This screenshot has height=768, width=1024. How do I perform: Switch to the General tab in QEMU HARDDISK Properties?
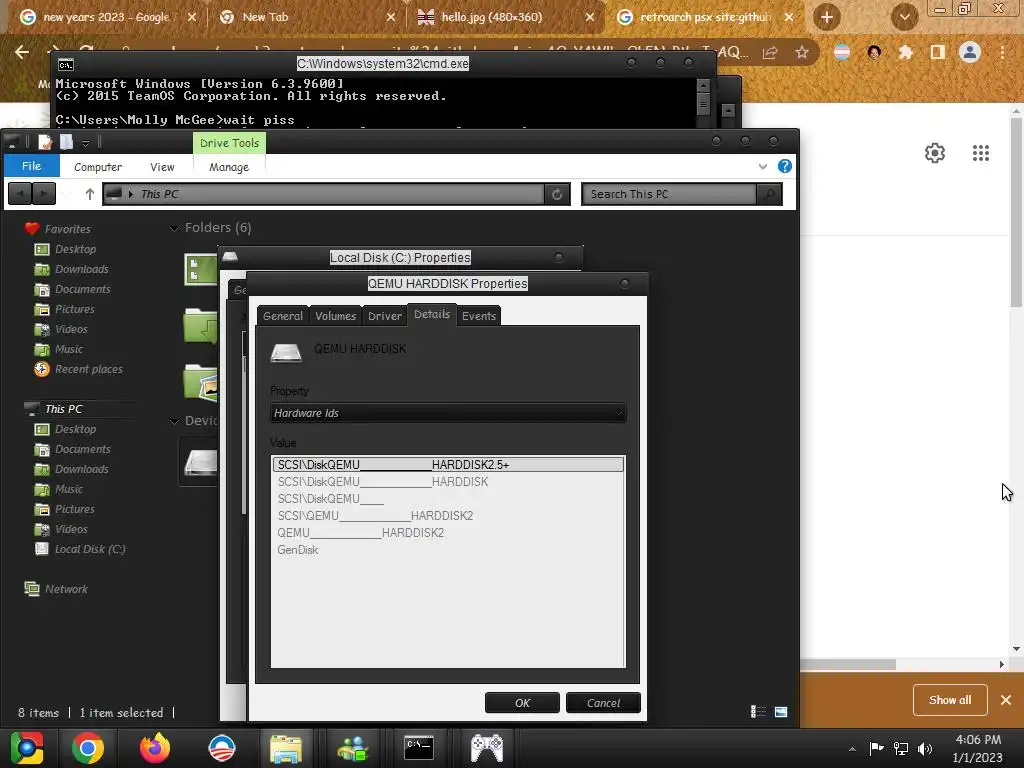coord(283,315)
